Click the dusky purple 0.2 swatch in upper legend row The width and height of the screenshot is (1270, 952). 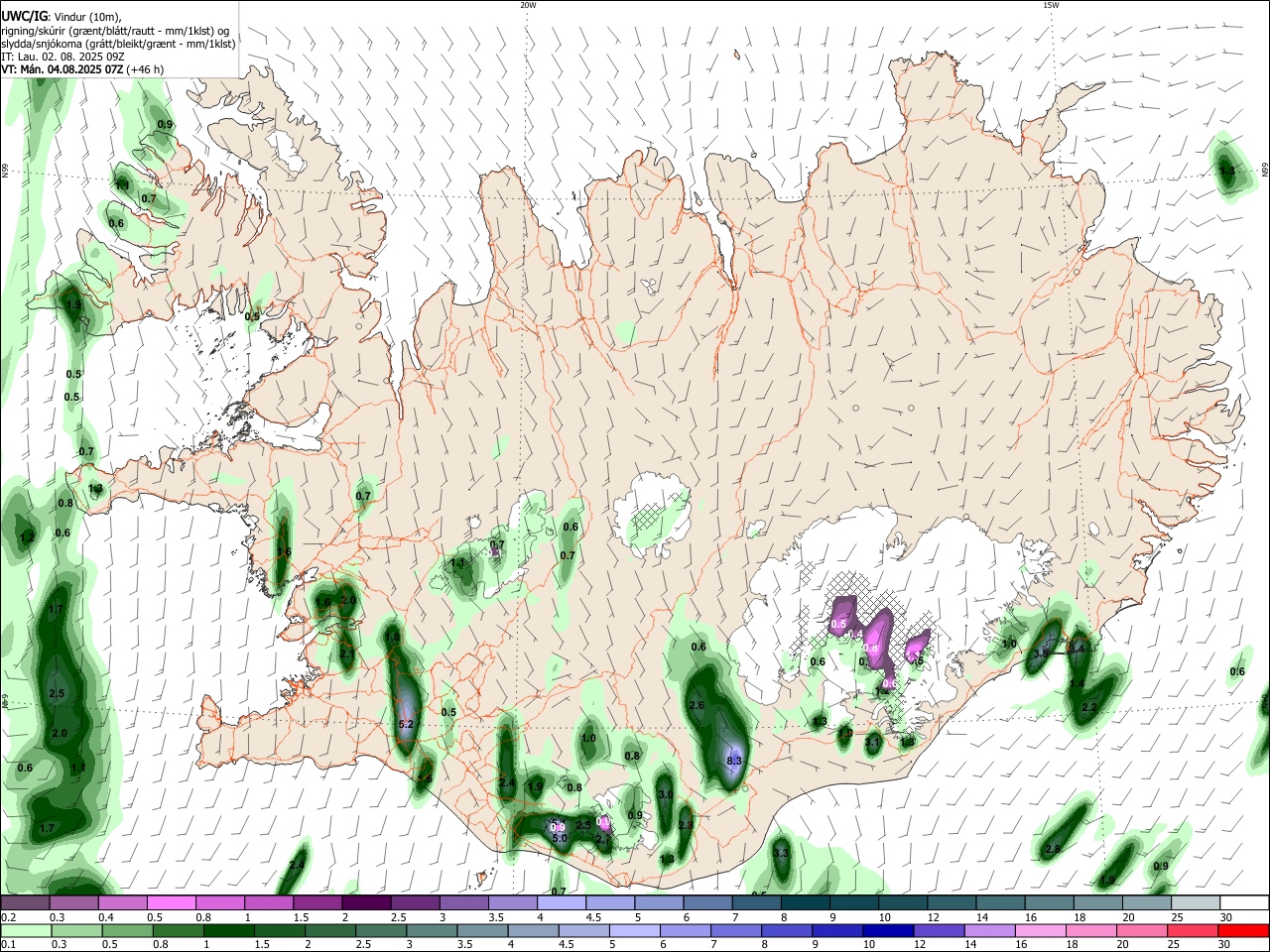pos(25,902)
